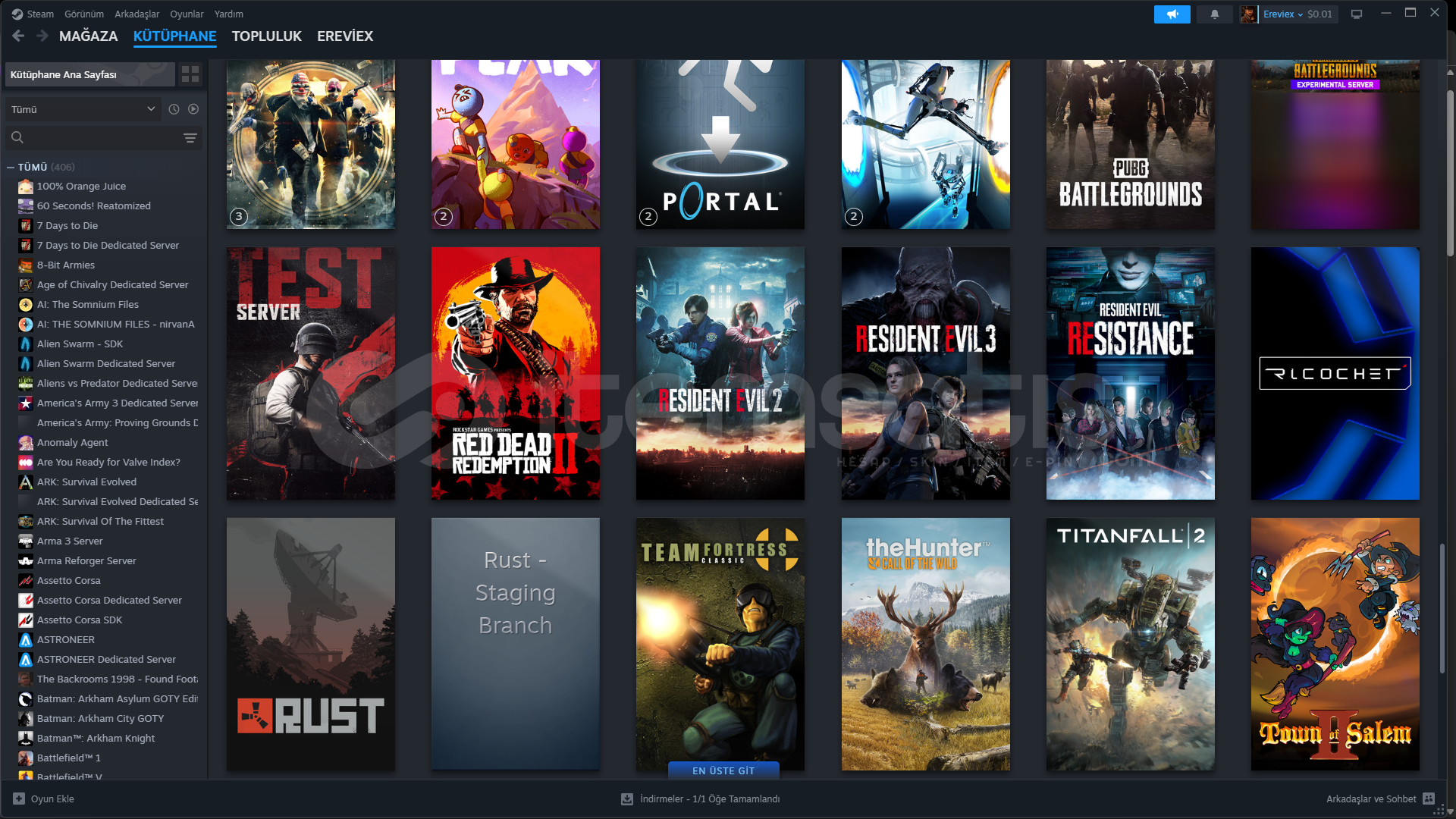Open the notifications bell
1456x819 pixels.
tap(1214, 14)
